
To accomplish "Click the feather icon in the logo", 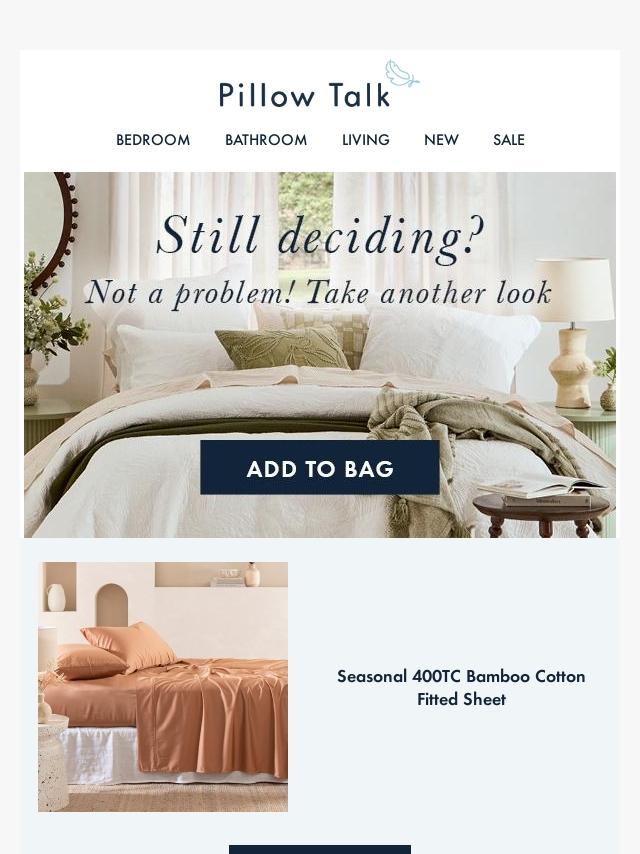I will pyautogui.click(x=402, y=74).
